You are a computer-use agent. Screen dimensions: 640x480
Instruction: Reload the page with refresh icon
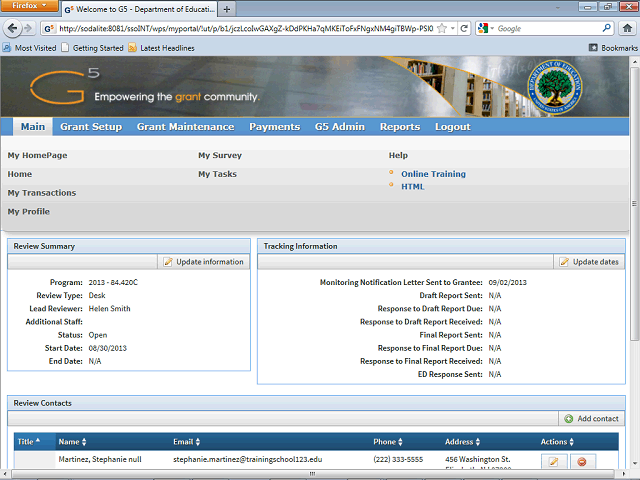464,28
